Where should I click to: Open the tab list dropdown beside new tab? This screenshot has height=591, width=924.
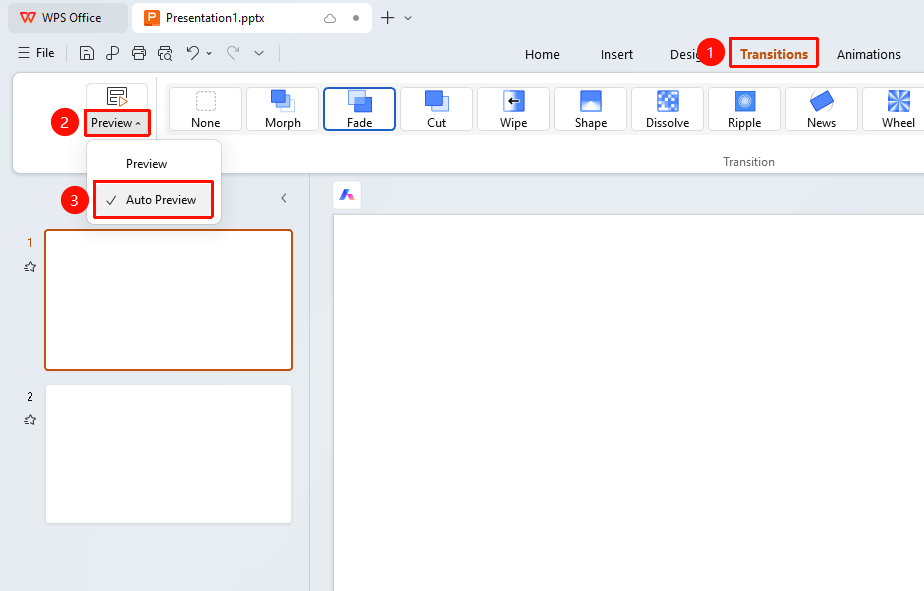[408, 18]
